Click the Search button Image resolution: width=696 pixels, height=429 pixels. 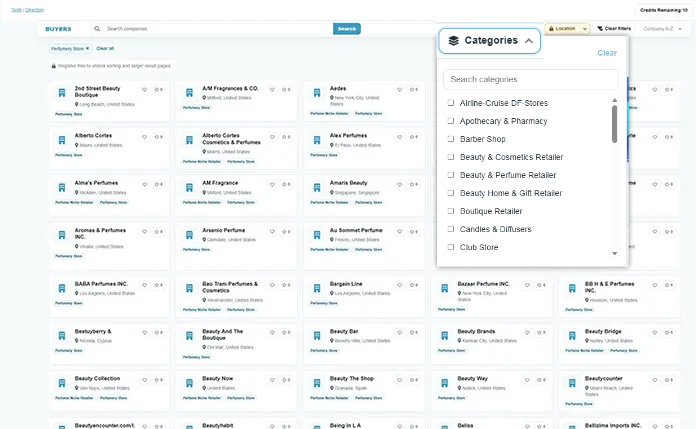(347, 29)
